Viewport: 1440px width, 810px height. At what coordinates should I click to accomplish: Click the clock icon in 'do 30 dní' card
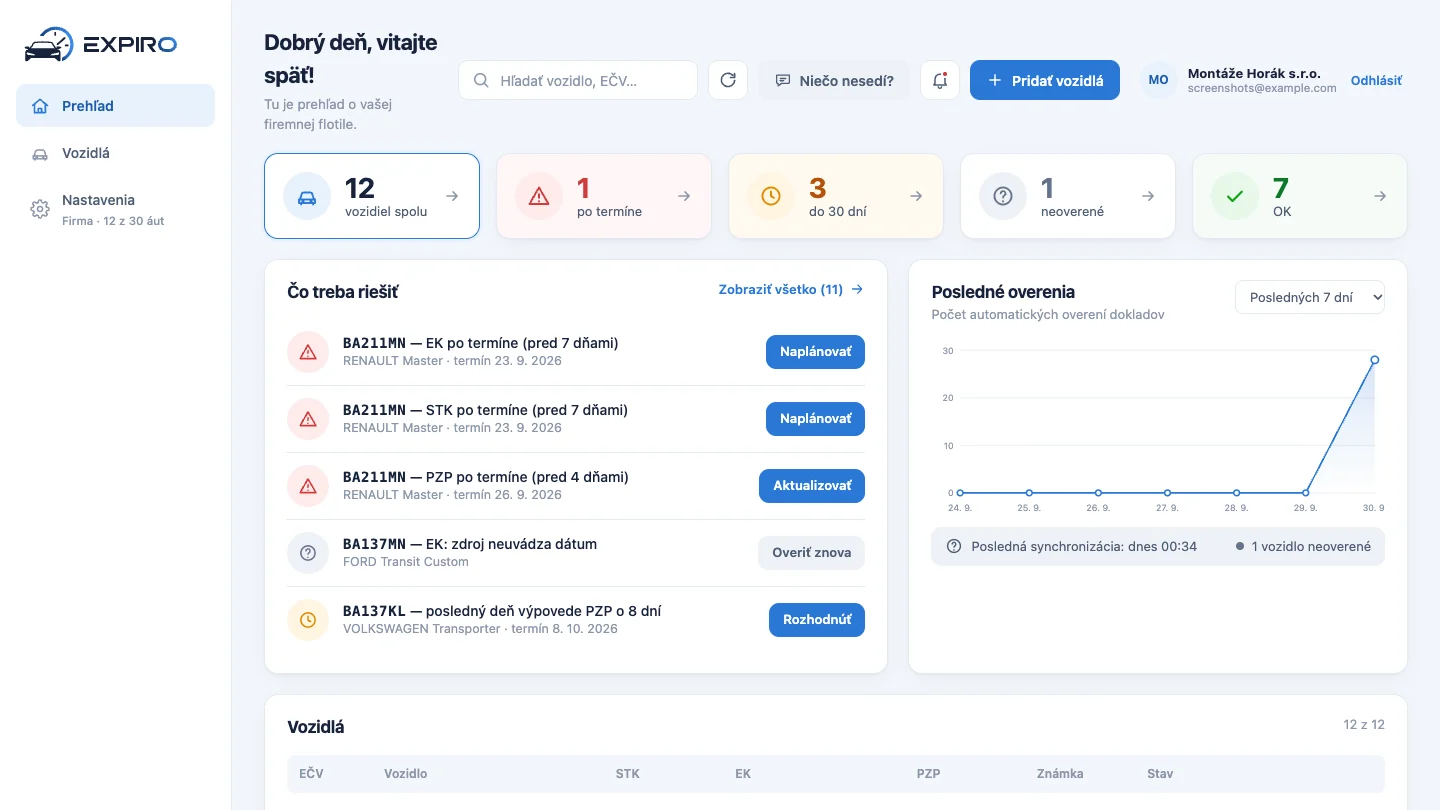[771, 196]
